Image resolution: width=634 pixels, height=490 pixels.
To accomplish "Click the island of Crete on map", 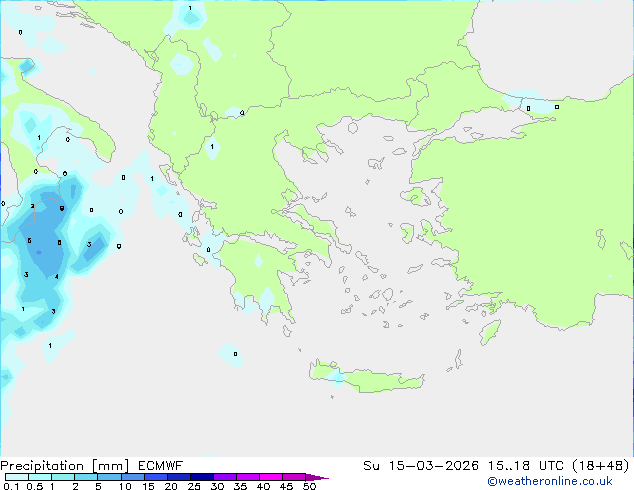I will (x=366, y=378).
